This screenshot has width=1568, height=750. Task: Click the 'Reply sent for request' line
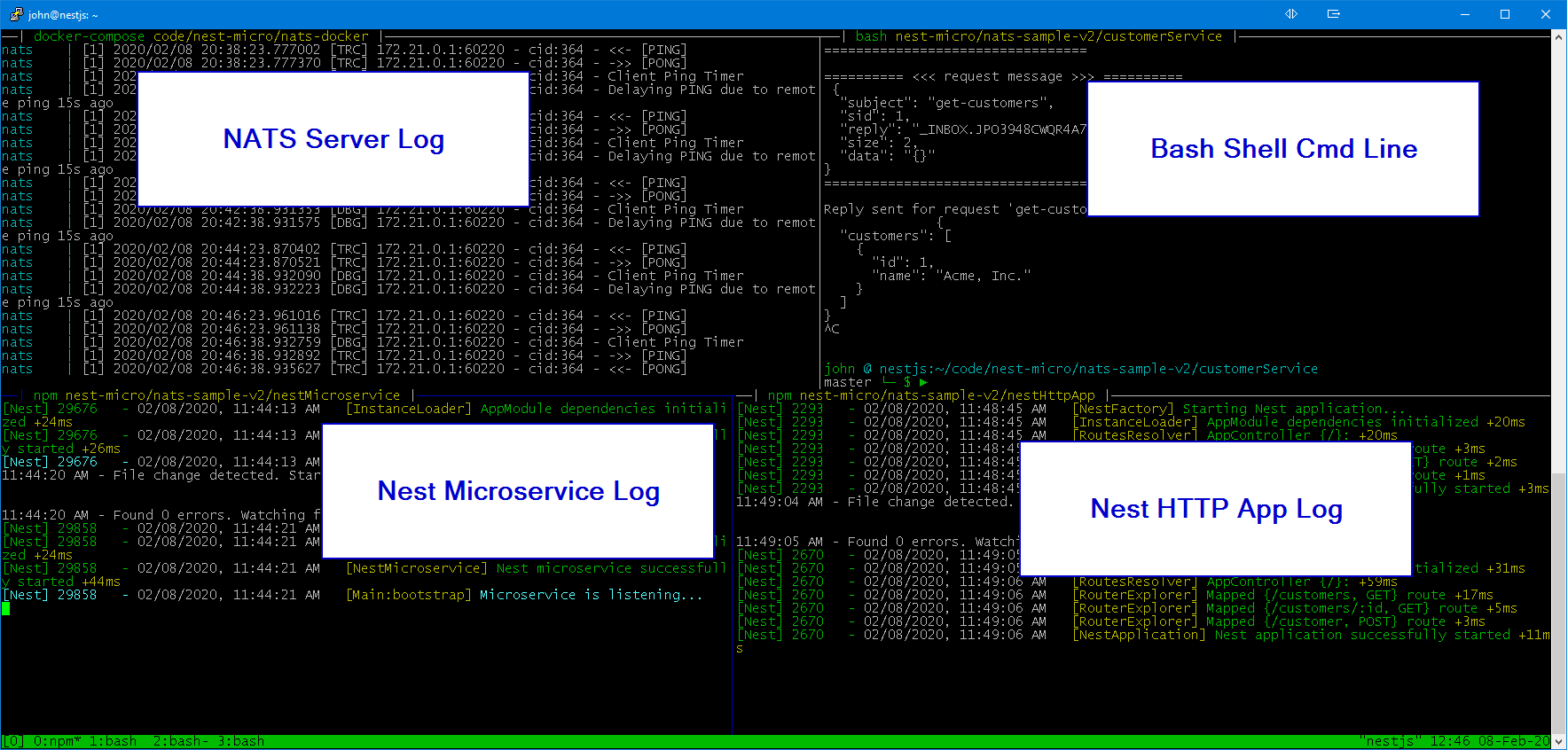[x=955, y=209]
